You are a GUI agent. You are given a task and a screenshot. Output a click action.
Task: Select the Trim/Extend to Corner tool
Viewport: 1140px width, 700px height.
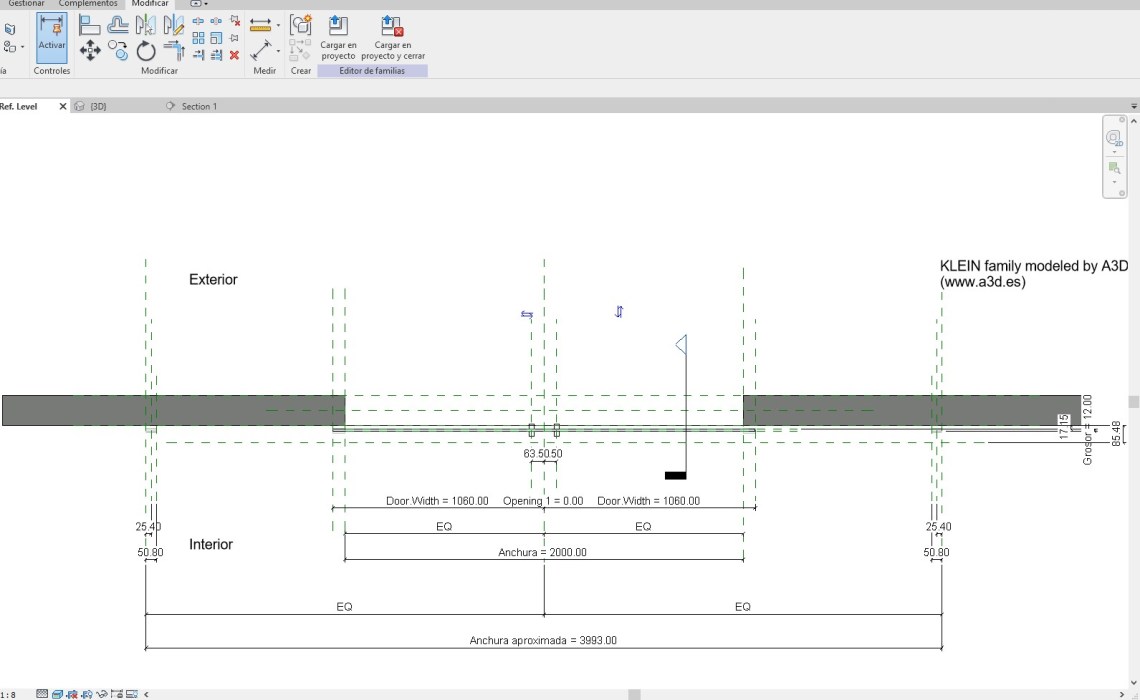click(x=174, y=50)
